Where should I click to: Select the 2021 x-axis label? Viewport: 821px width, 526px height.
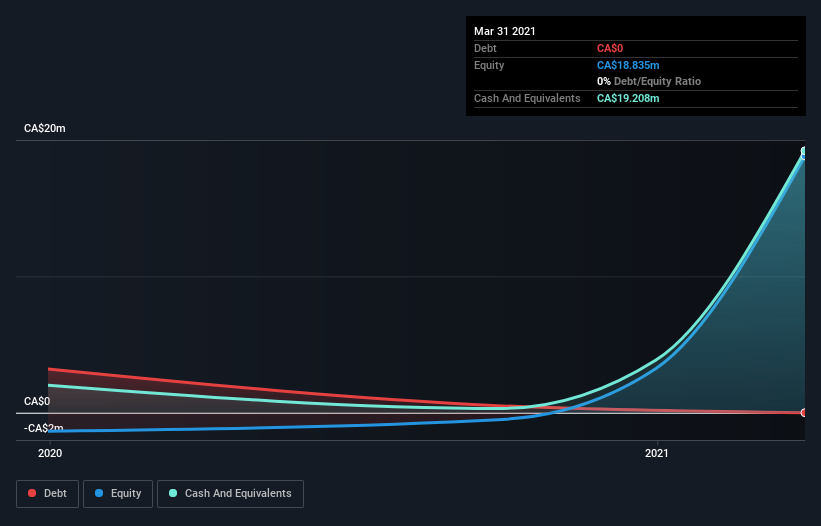(657, 453)
